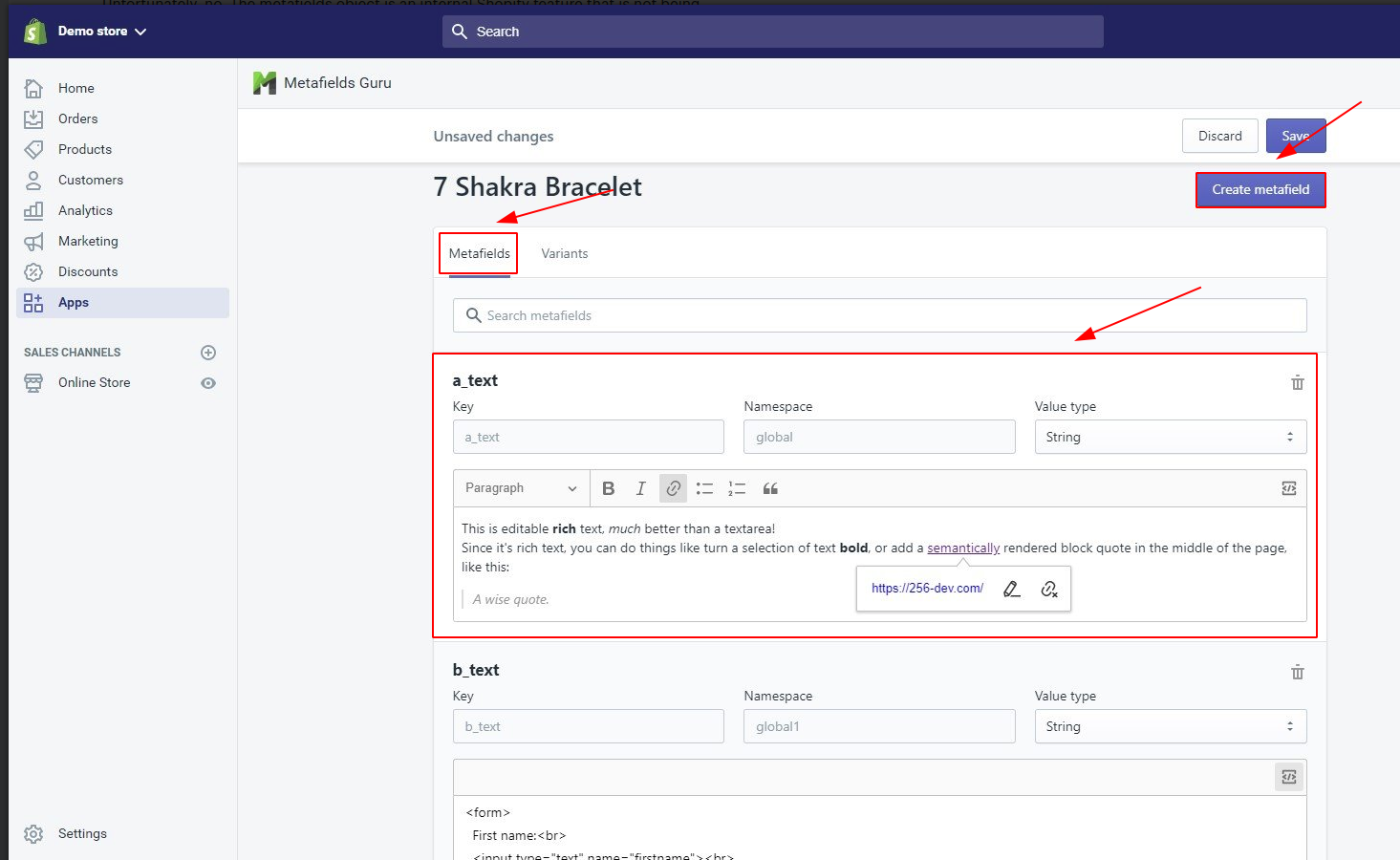The width and height of the screenshot is (1400, 860).
Task: Click the Home house icon
Action: click(33, 88)
